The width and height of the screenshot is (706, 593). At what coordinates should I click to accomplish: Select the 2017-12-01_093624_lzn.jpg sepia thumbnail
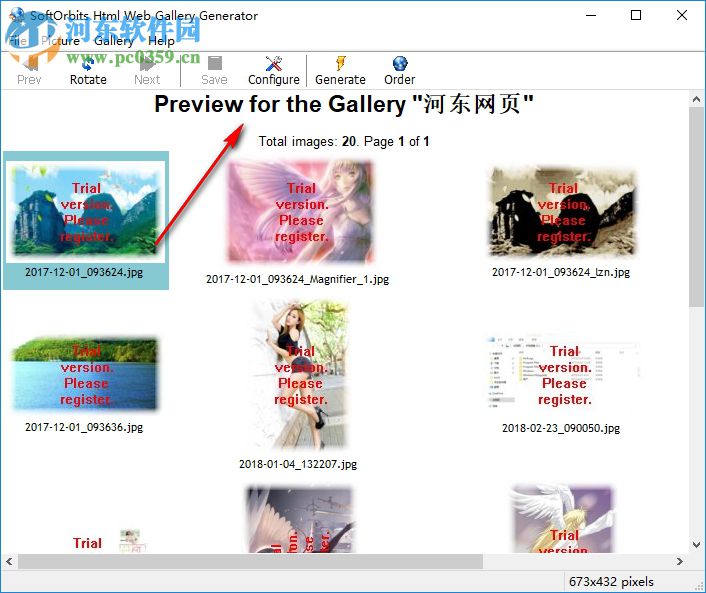coord(562,212)
